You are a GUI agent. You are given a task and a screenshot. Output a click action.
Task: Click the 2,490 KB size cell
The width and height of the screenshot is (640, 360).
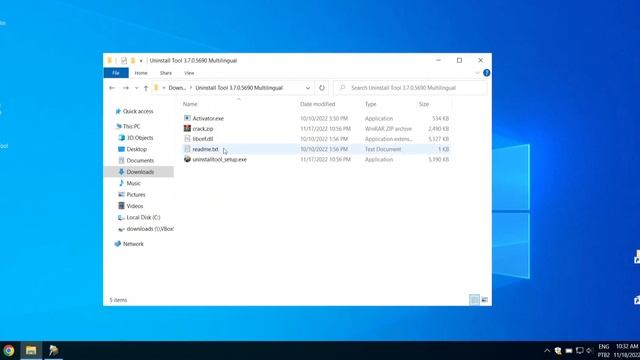coord(438,129)
